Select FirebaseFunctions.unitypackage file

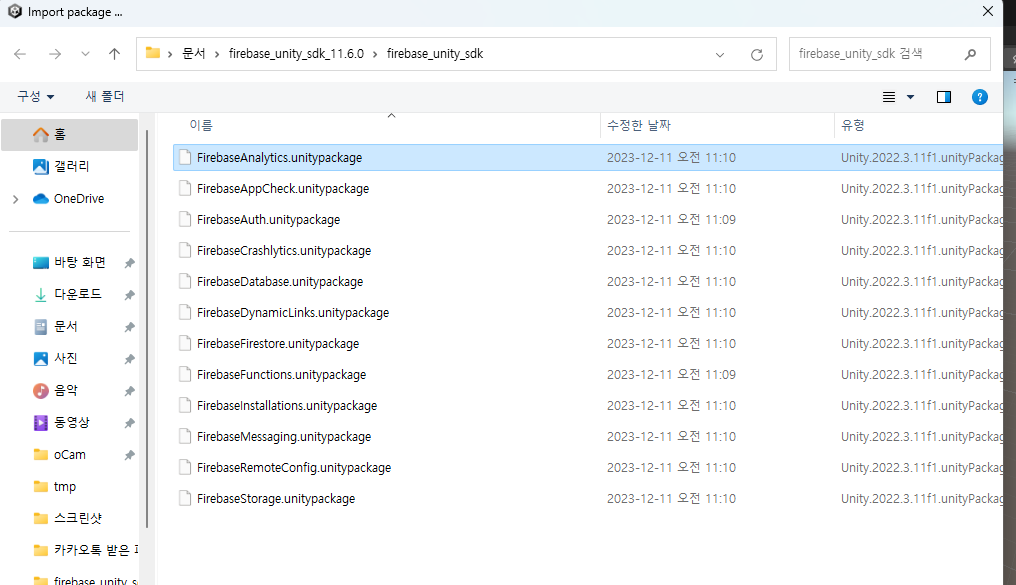click(281, 375)
